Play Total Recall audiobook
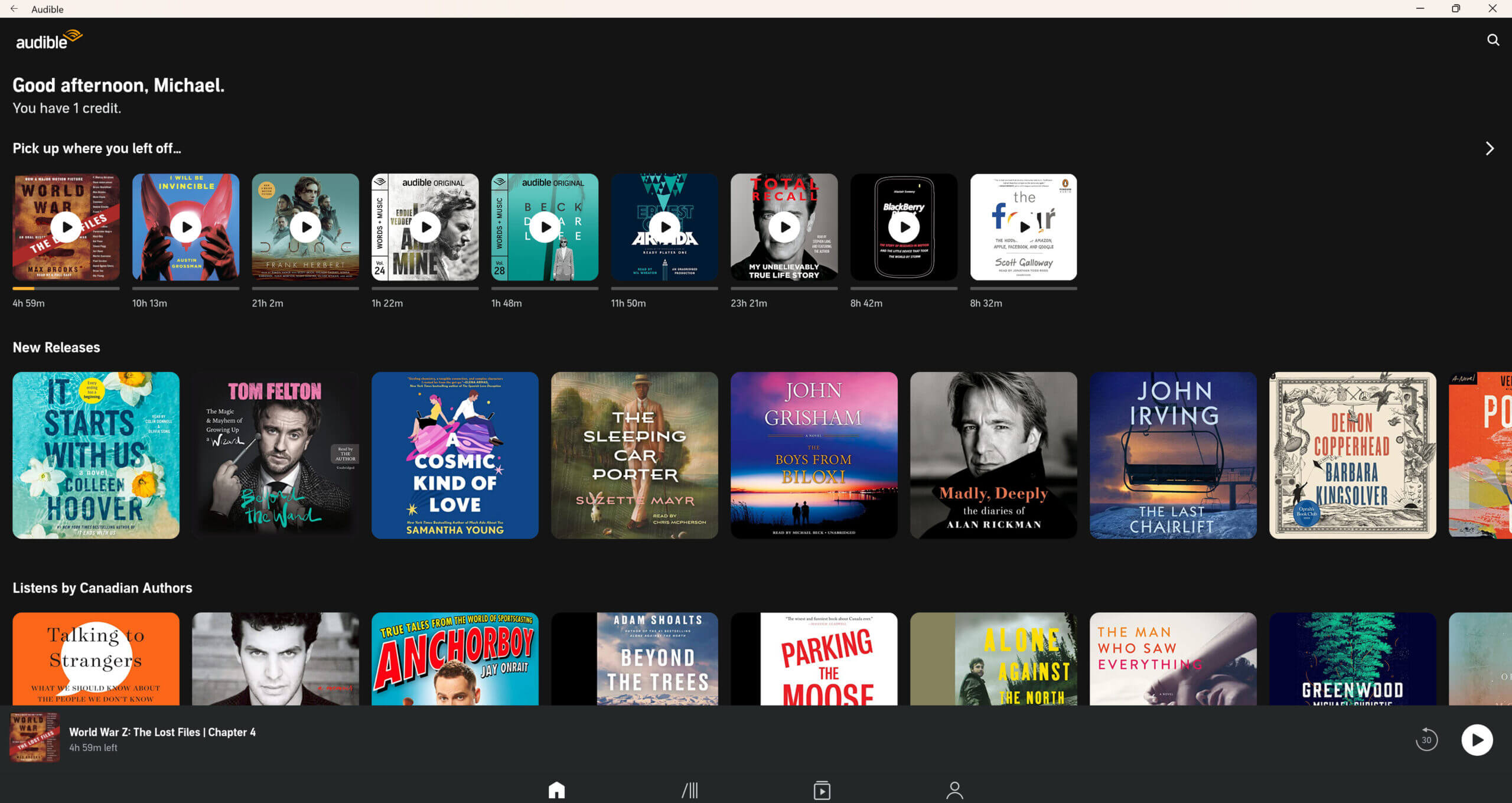This screenshot has height=803, width=1512. tap(784, 227)
